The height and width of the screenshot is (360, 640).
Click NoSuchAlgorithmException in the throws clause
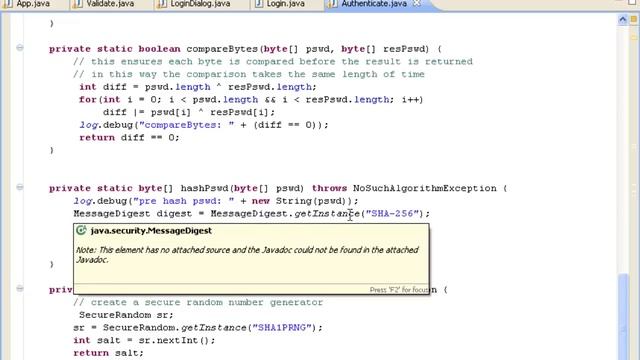[x=424, y=189]
